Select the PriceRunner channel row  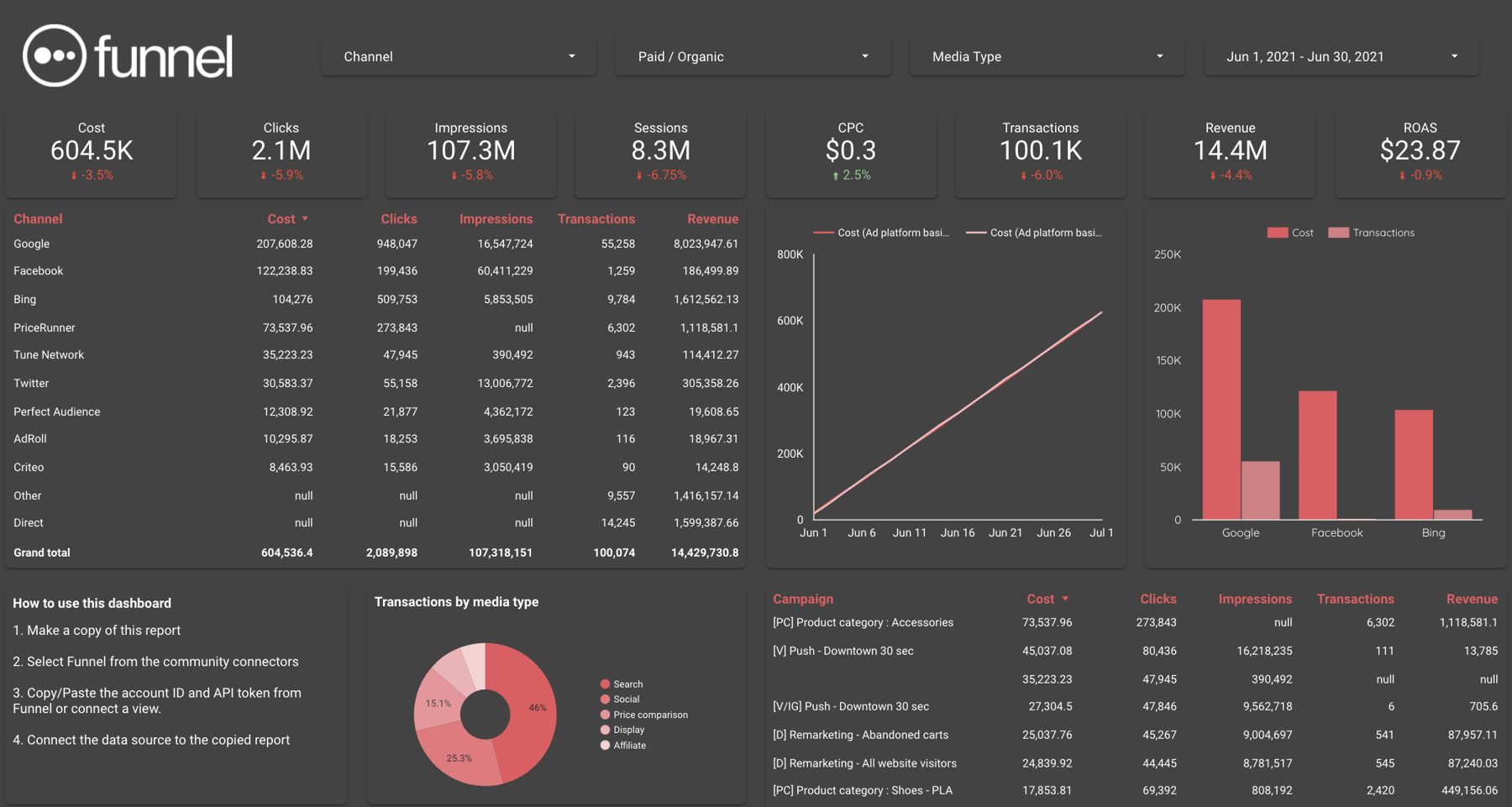tap(376, 328)
